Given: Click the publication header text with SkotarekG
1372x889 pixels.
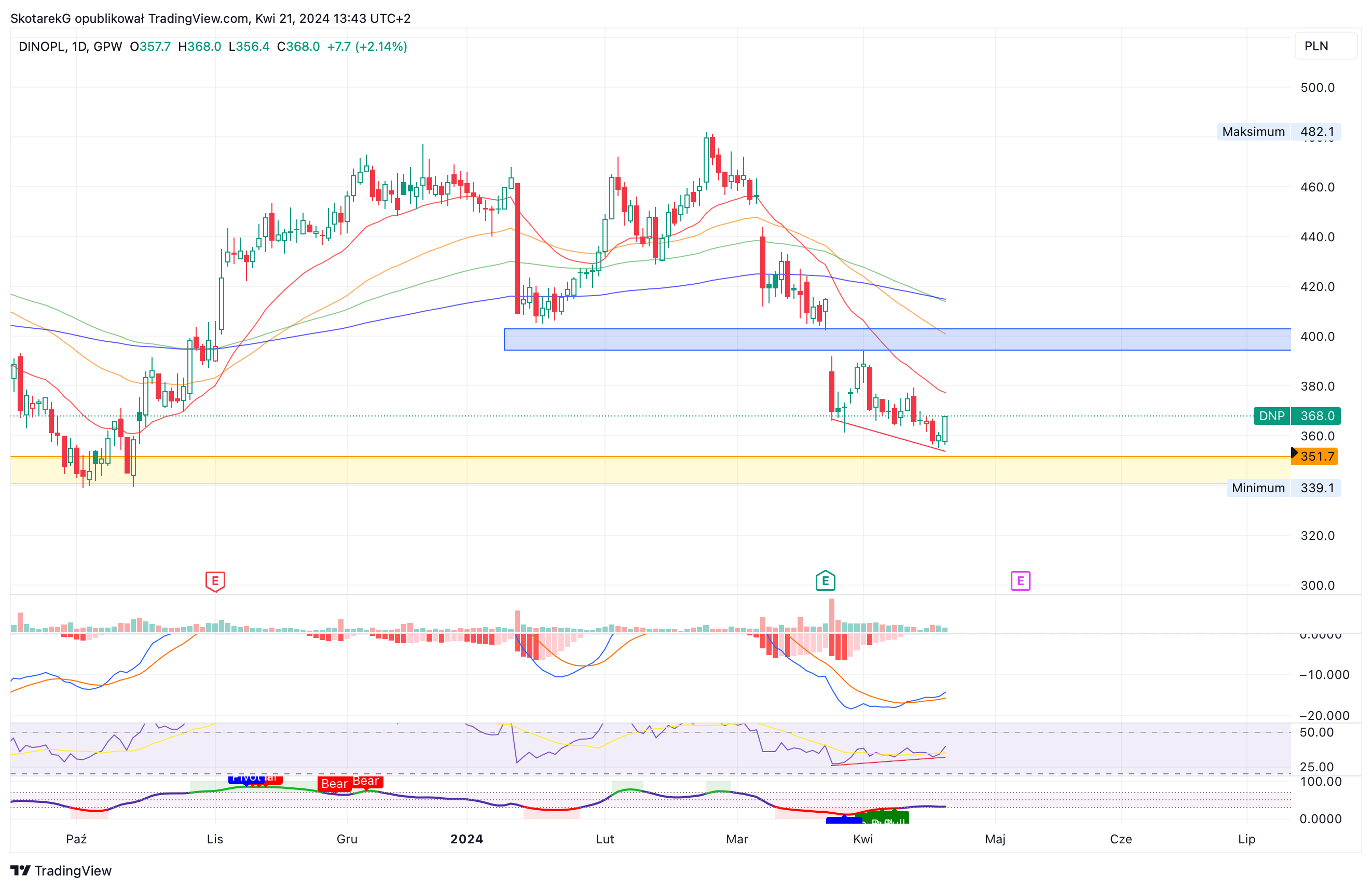Looking at the screenshot, I should (210, 19).
